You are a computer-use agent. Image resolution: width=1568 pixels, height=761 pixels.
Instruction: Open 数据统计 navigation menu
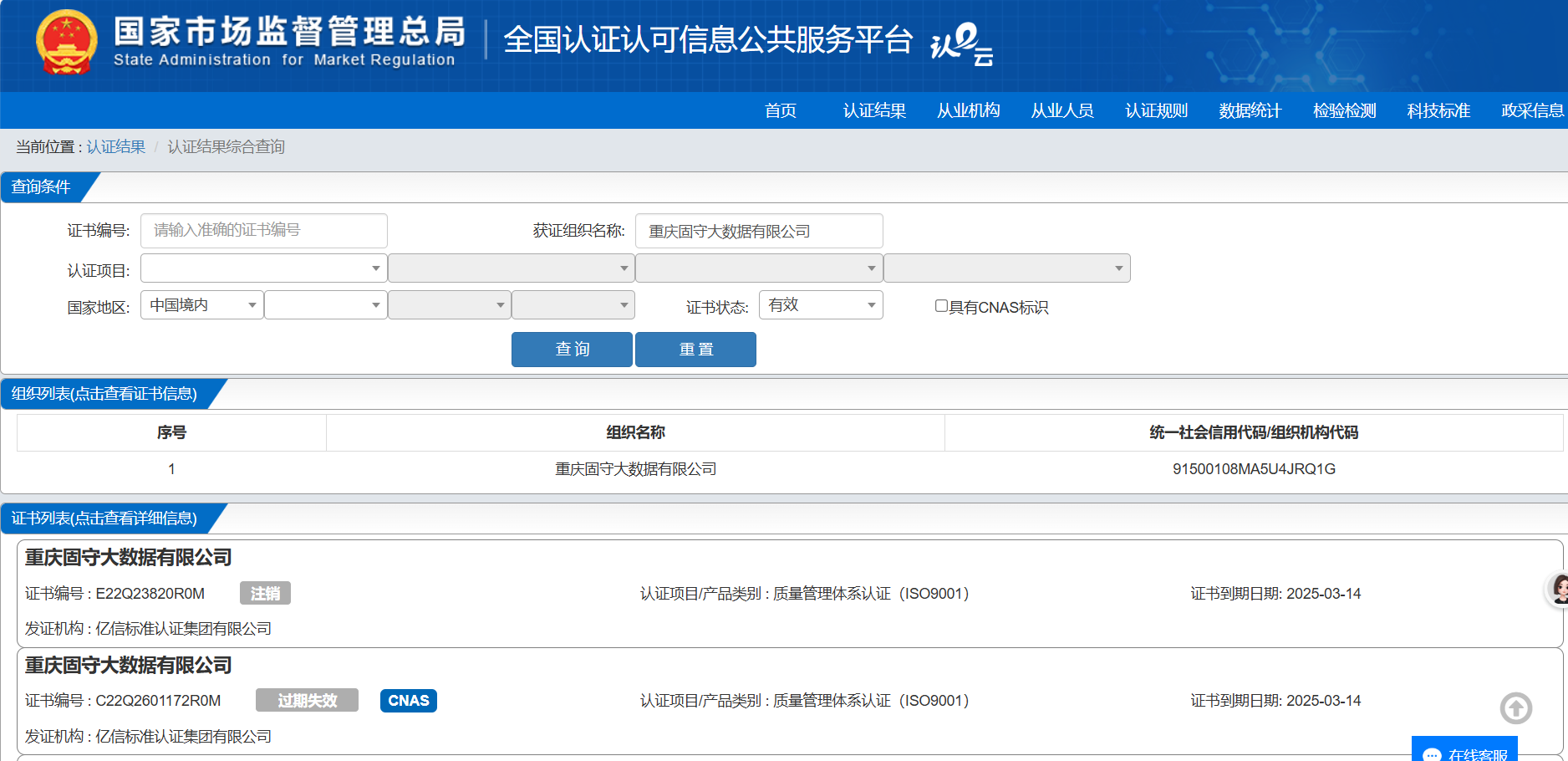(1250, 110)
